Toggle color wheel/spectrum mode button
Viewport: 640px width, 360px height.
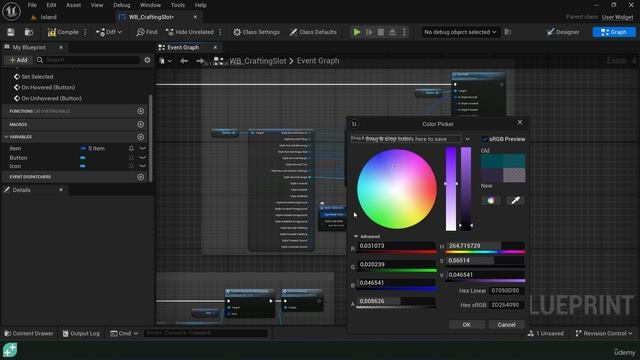point(491,200)
